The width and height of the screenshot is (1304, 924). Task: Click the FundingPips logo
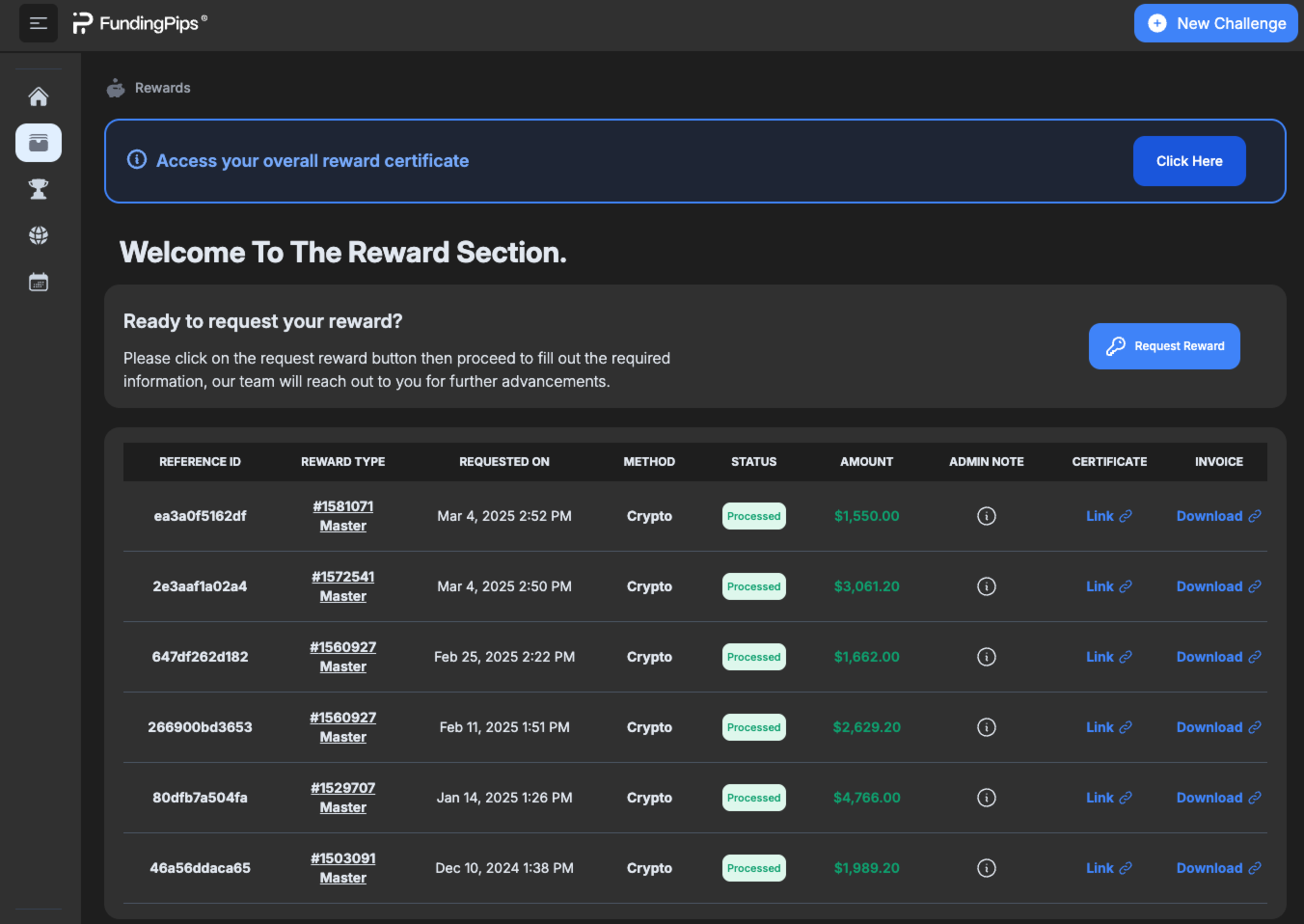140,23
